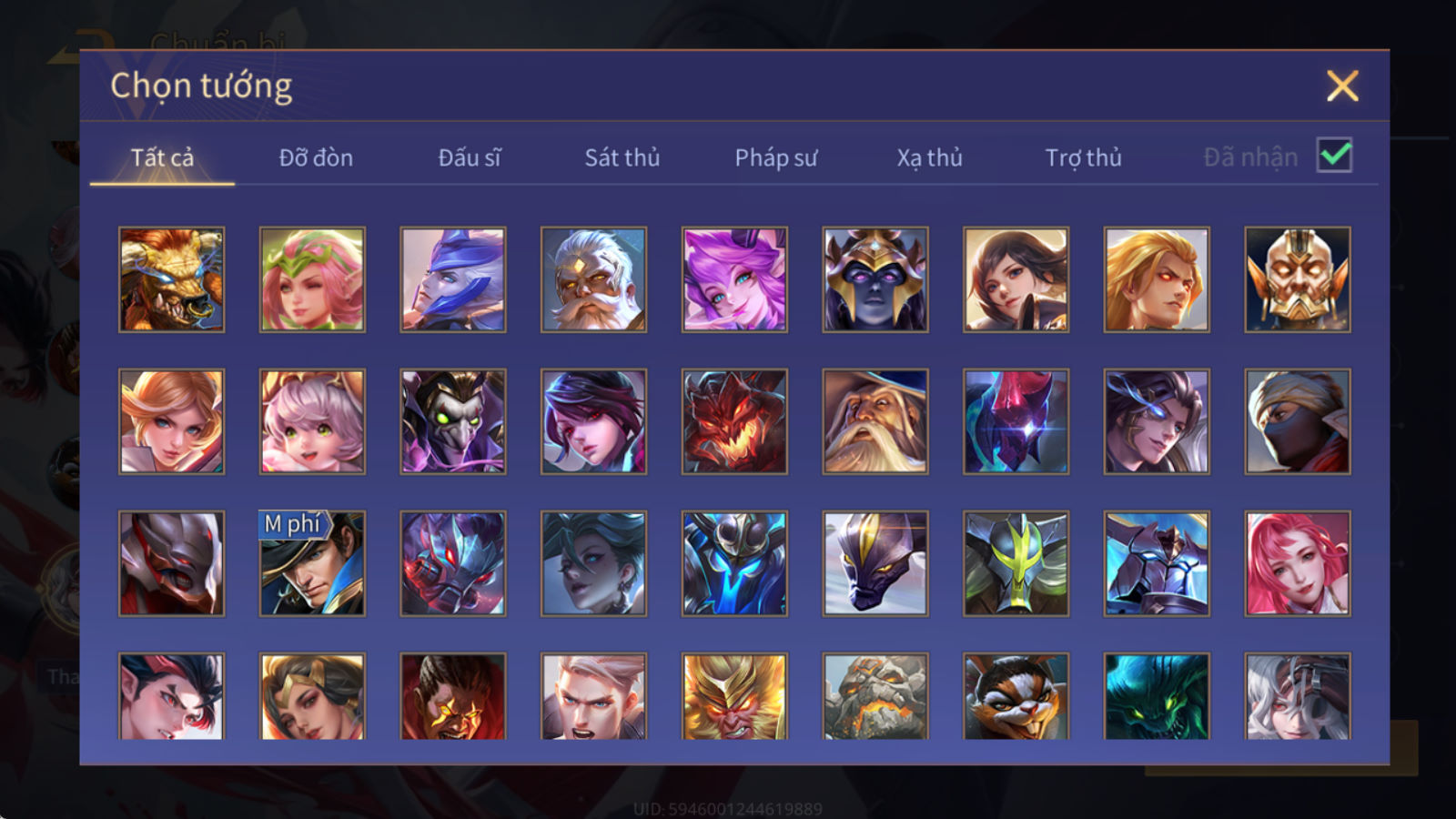Select the masked ninja with turban

tap(1298, 421)
